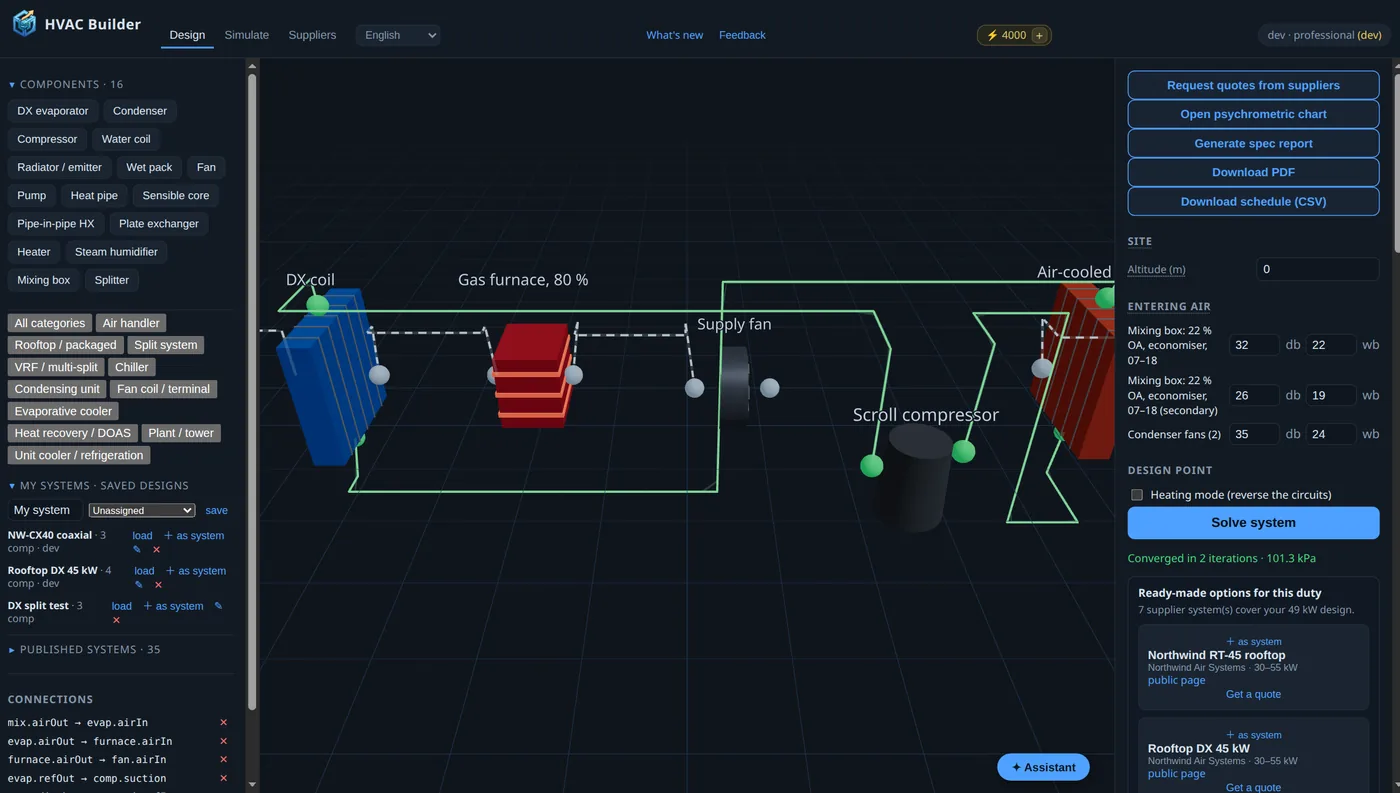This screenshot has width=1400, height=793.
Task: Edit NW-CX40 coaxial with its pencil icon
Action: click(137, 549)
